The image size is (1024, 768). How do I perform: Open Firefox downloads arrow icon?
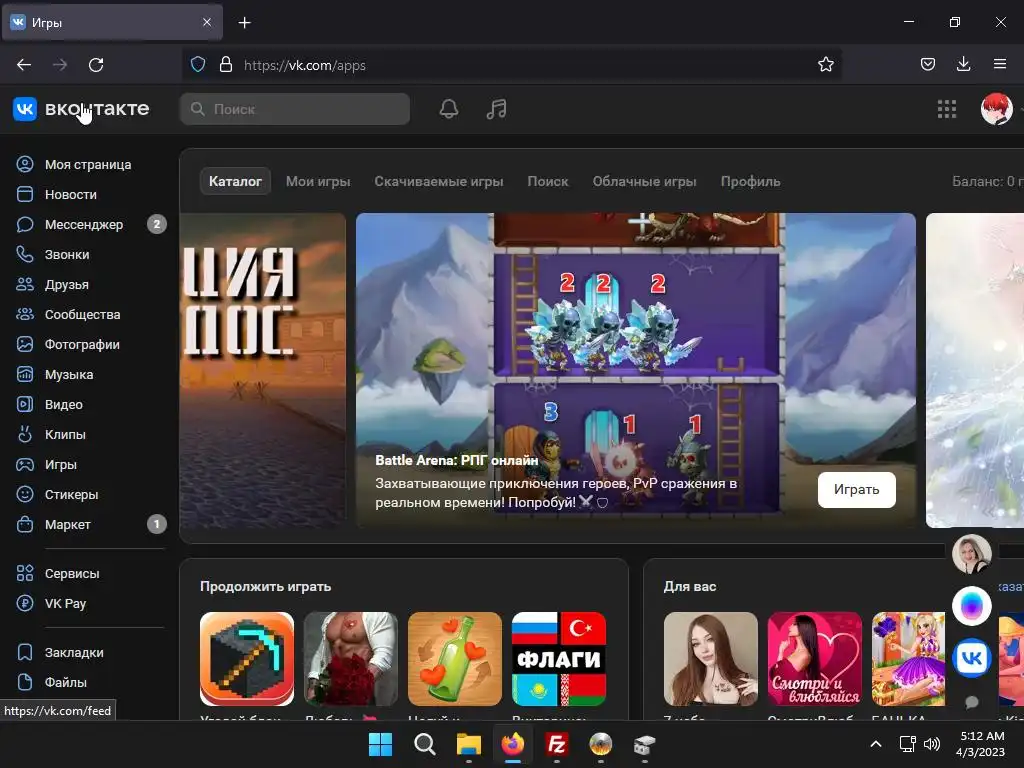[x=963, y=64]
